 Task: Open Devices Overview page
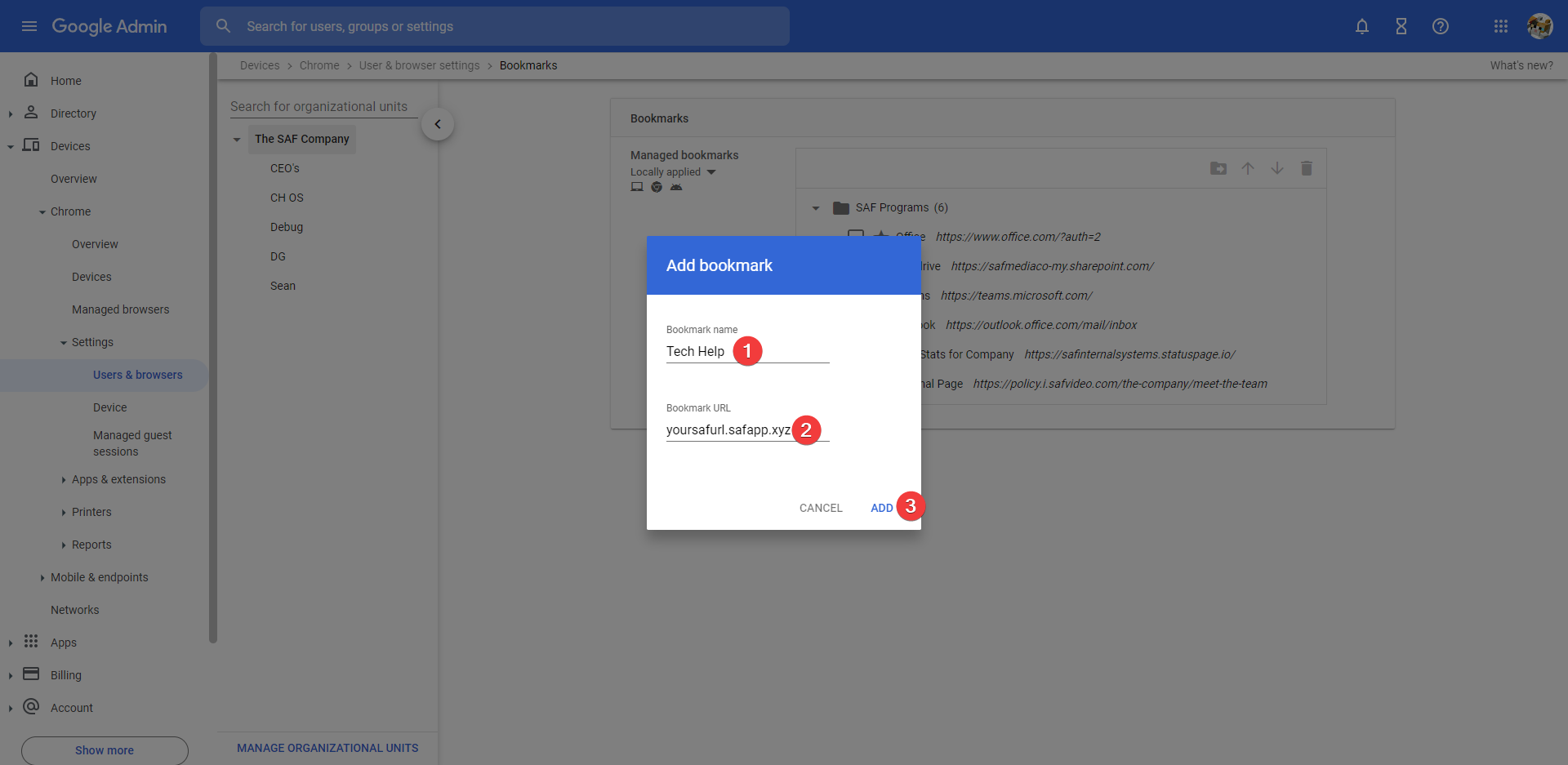coord(73,179)
